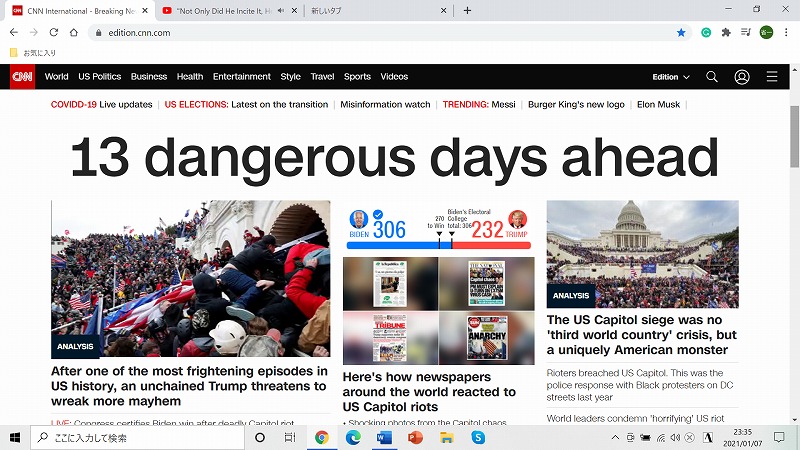Viewport: 800px width, 450px height.
Task: Click the Capitol rioters climbing photo
Action: click(x=191, y=279)
